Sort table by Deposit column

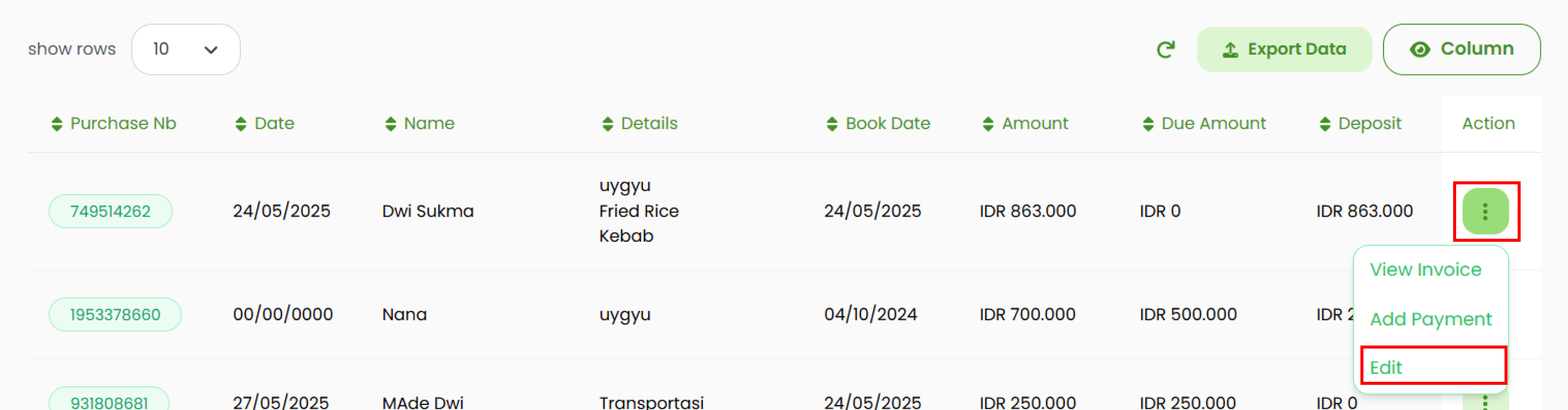[x=1325, y=124]
